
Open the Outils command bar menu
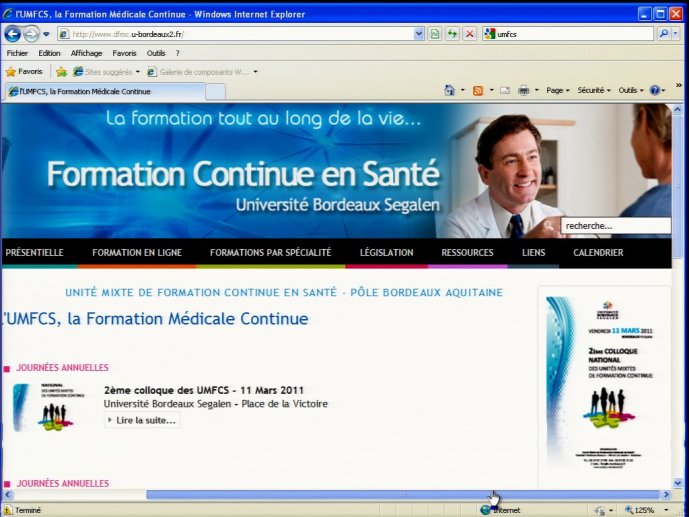(x=631, y=90)
